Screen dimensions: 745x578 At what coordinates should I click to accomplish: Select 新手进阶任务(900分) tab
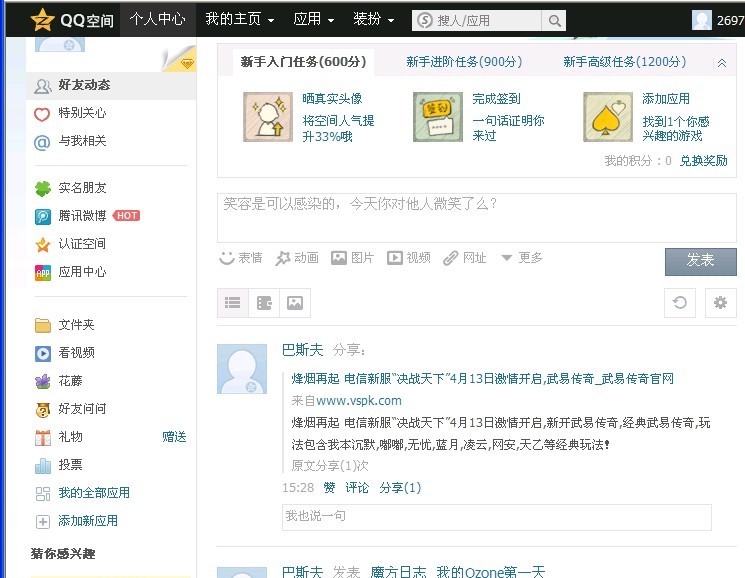tap(464, 62)
